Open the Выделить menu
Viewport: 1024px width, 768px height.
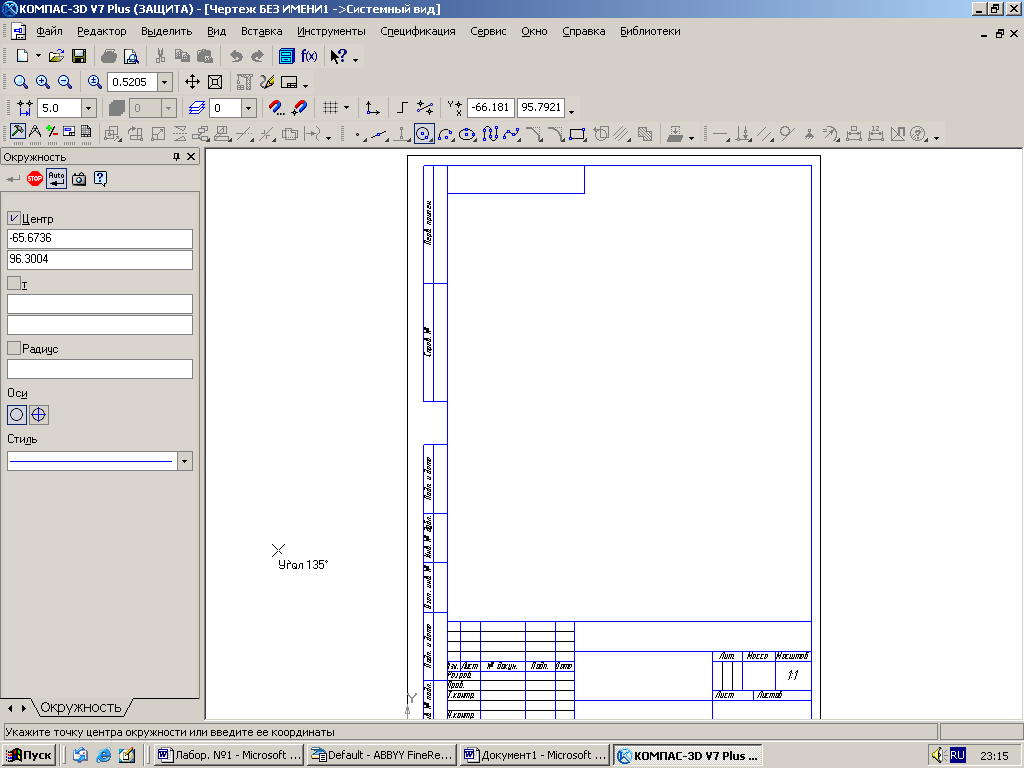coord(167,31)
